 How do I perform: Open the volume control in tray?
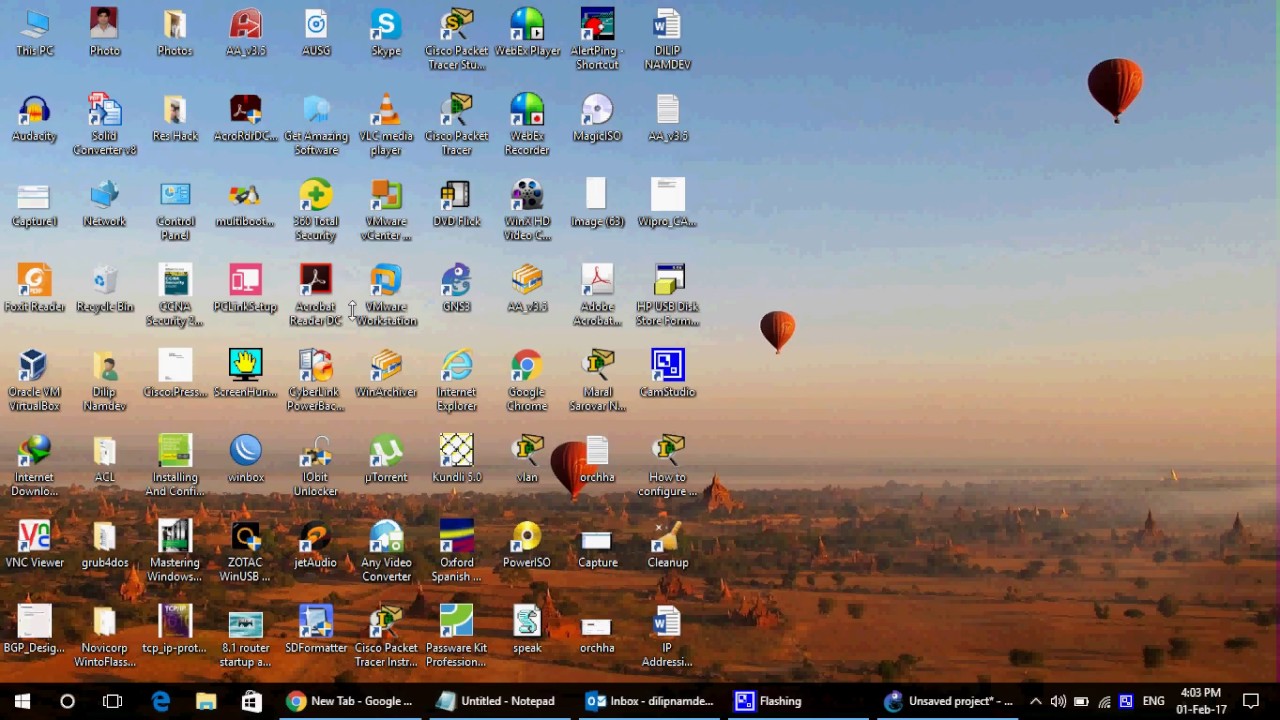point(1058,701)
